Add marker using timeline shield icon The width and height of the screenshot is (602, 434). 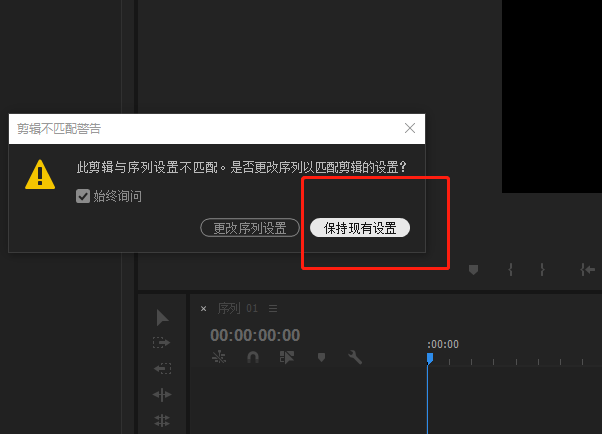pyautogui.click(x=321, y=357)
